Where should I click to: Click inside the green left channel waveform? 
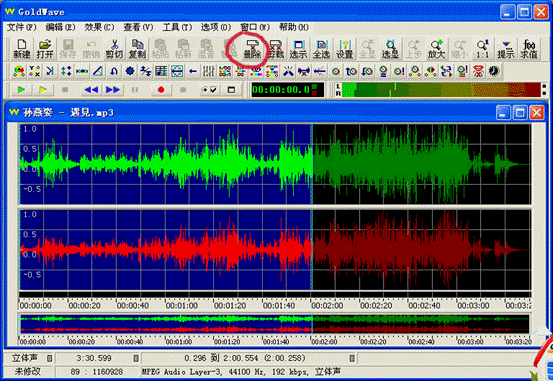pyautogui.click(x=275, y=164)
